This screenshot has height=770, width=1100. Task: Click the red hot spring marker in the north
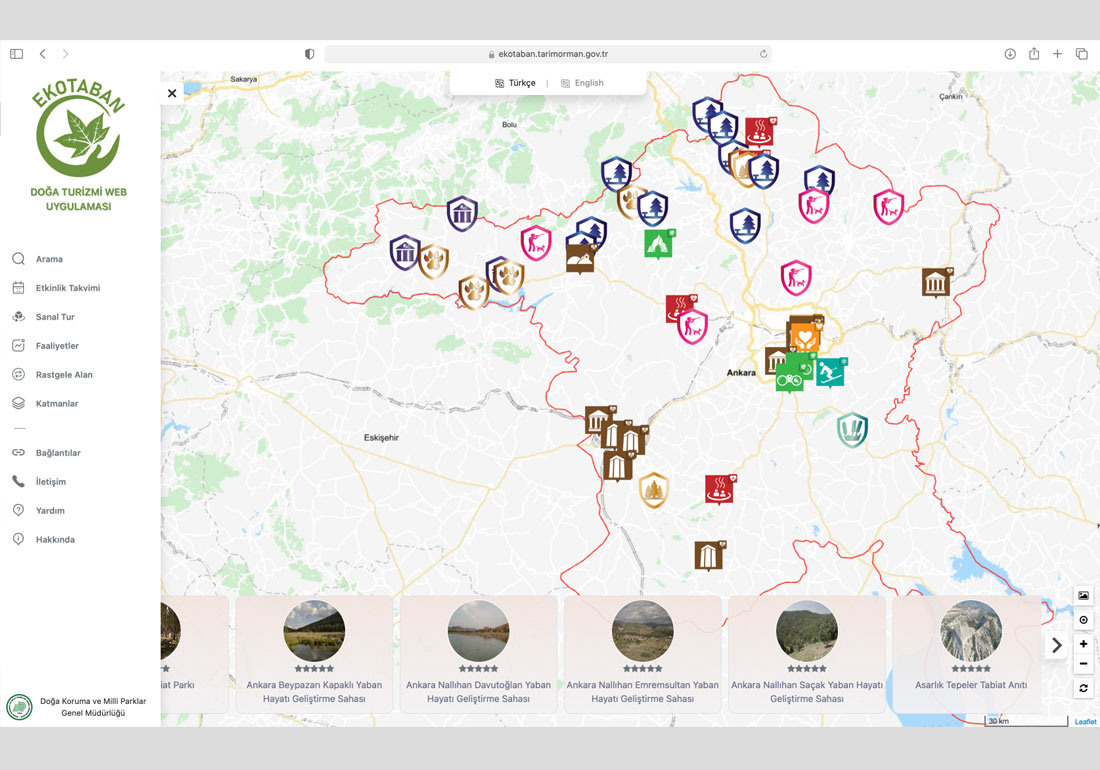click(760, 130)
